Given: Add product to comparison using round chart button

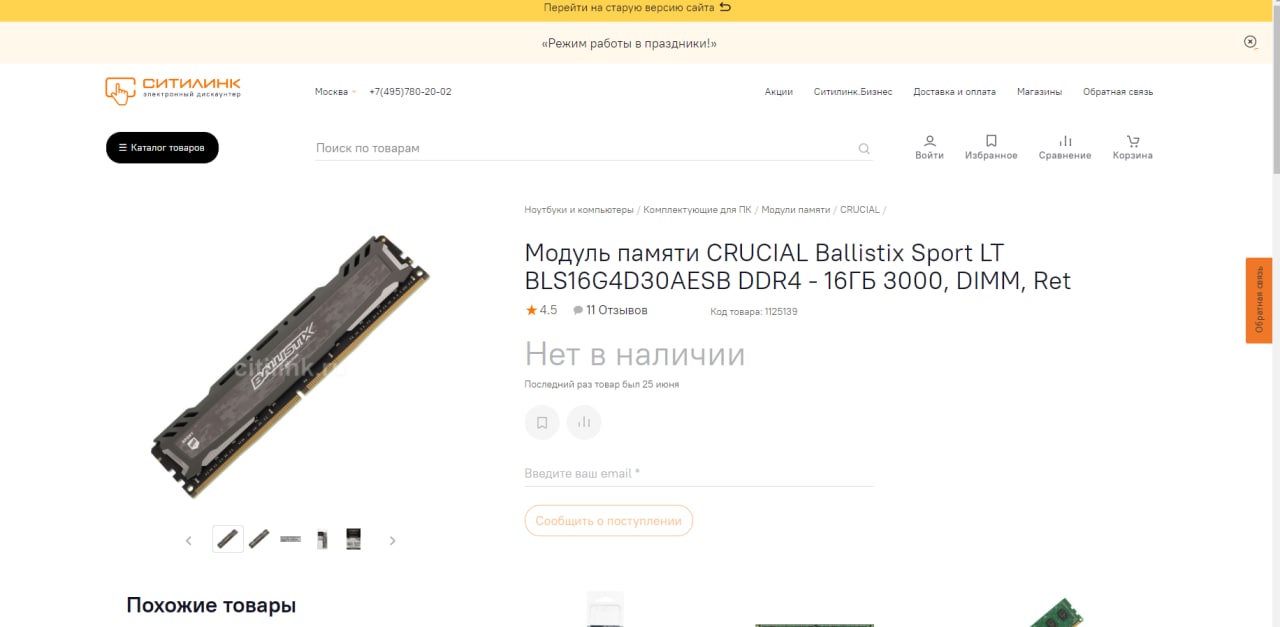Looking at the screenshot, I should [x=584, y=422].
